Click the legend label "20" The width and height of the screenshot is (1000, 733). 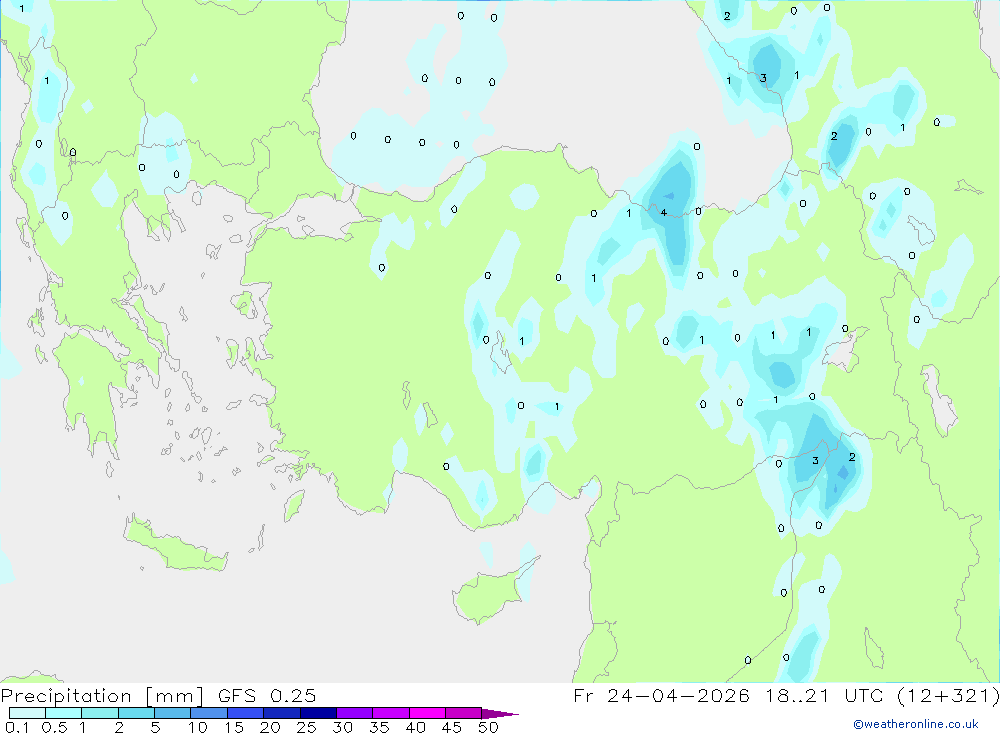click(270, 727)
